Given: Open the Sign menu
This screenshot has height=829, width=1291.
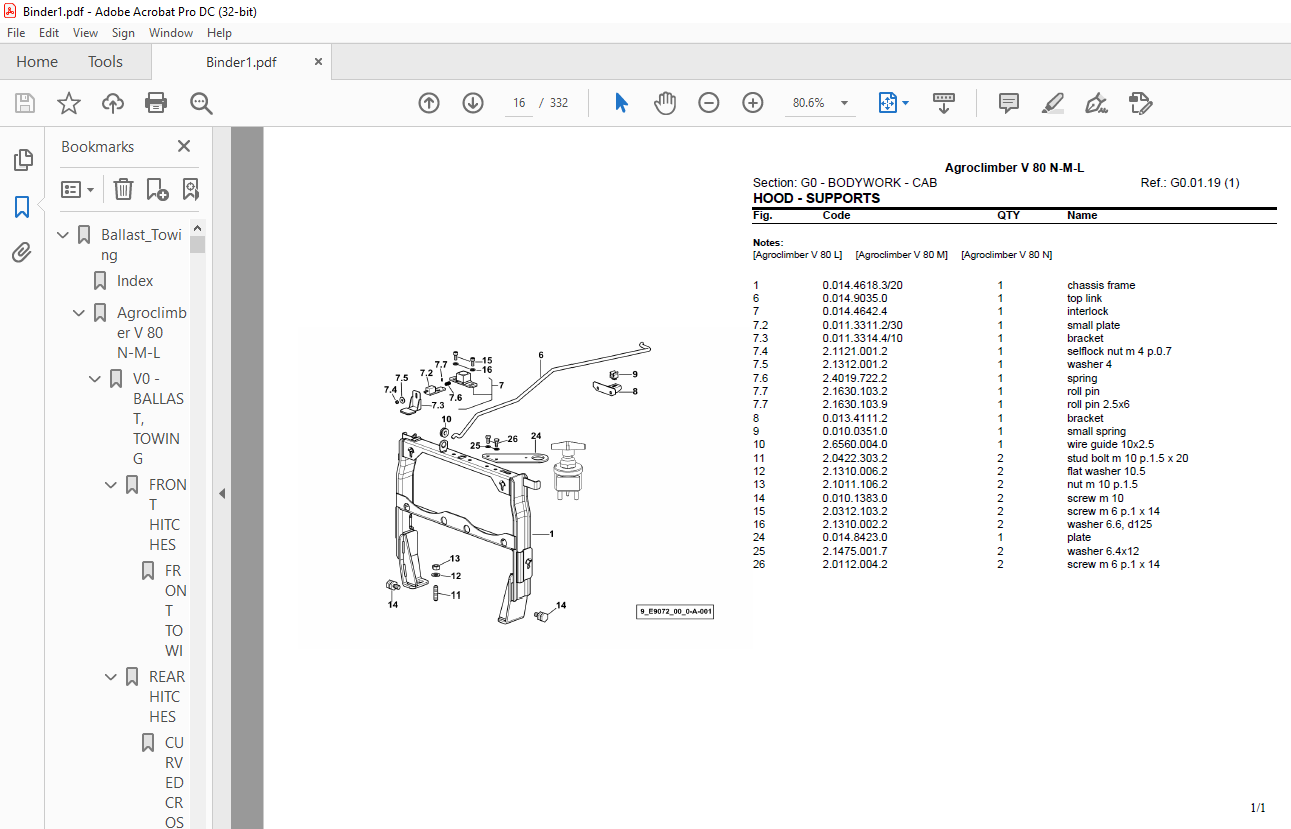Looking at the screenshot, I should point(123,33).
